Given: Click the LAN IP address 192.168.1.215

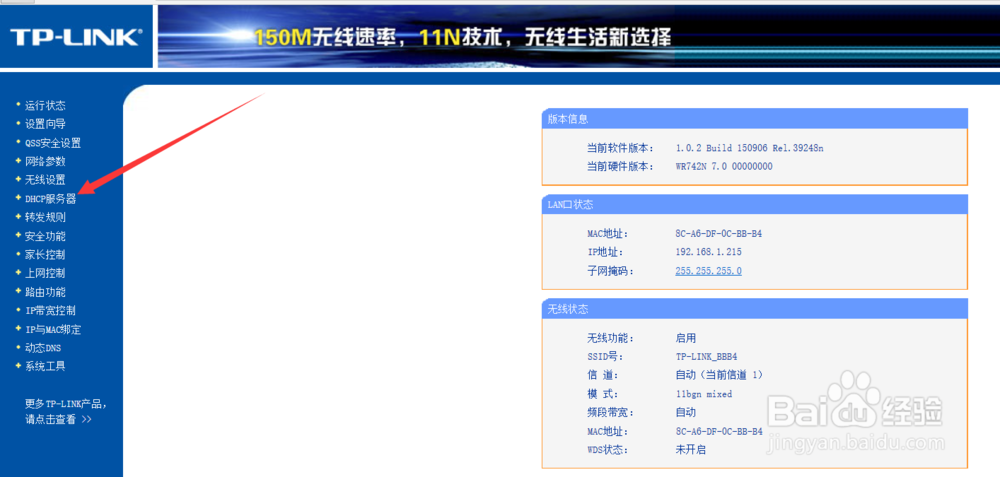Looking at the screenshot, I should click(709, 252).
